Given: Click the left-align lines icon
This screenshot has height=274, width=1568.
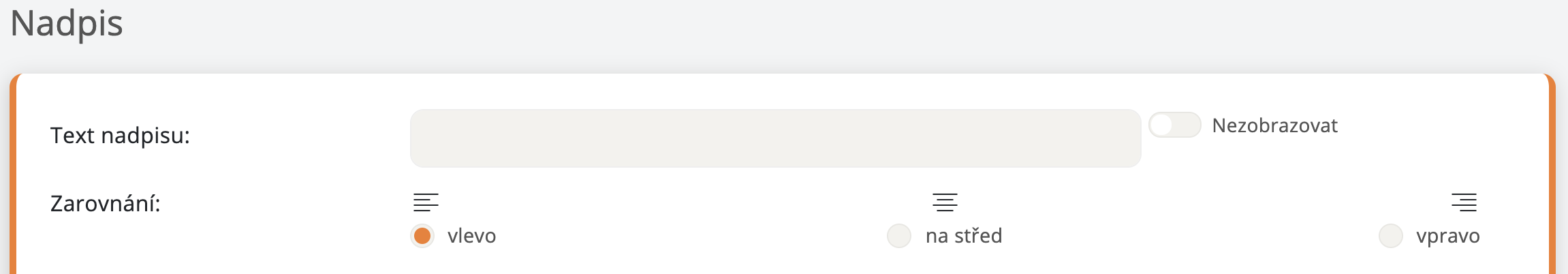Looking at the screenshot, I should 426,202.
